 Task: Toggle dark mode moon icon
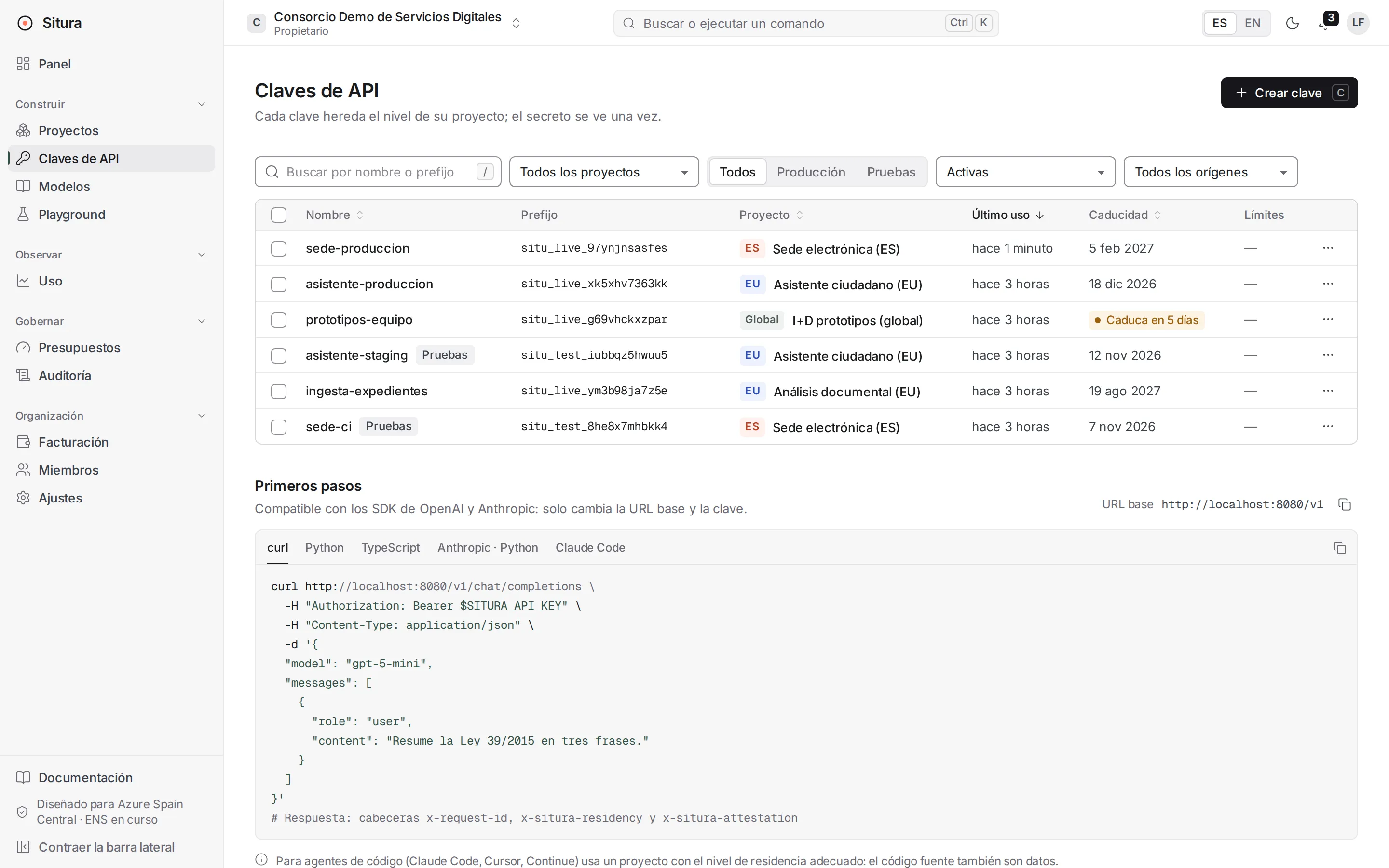(x=1292, y=23)
